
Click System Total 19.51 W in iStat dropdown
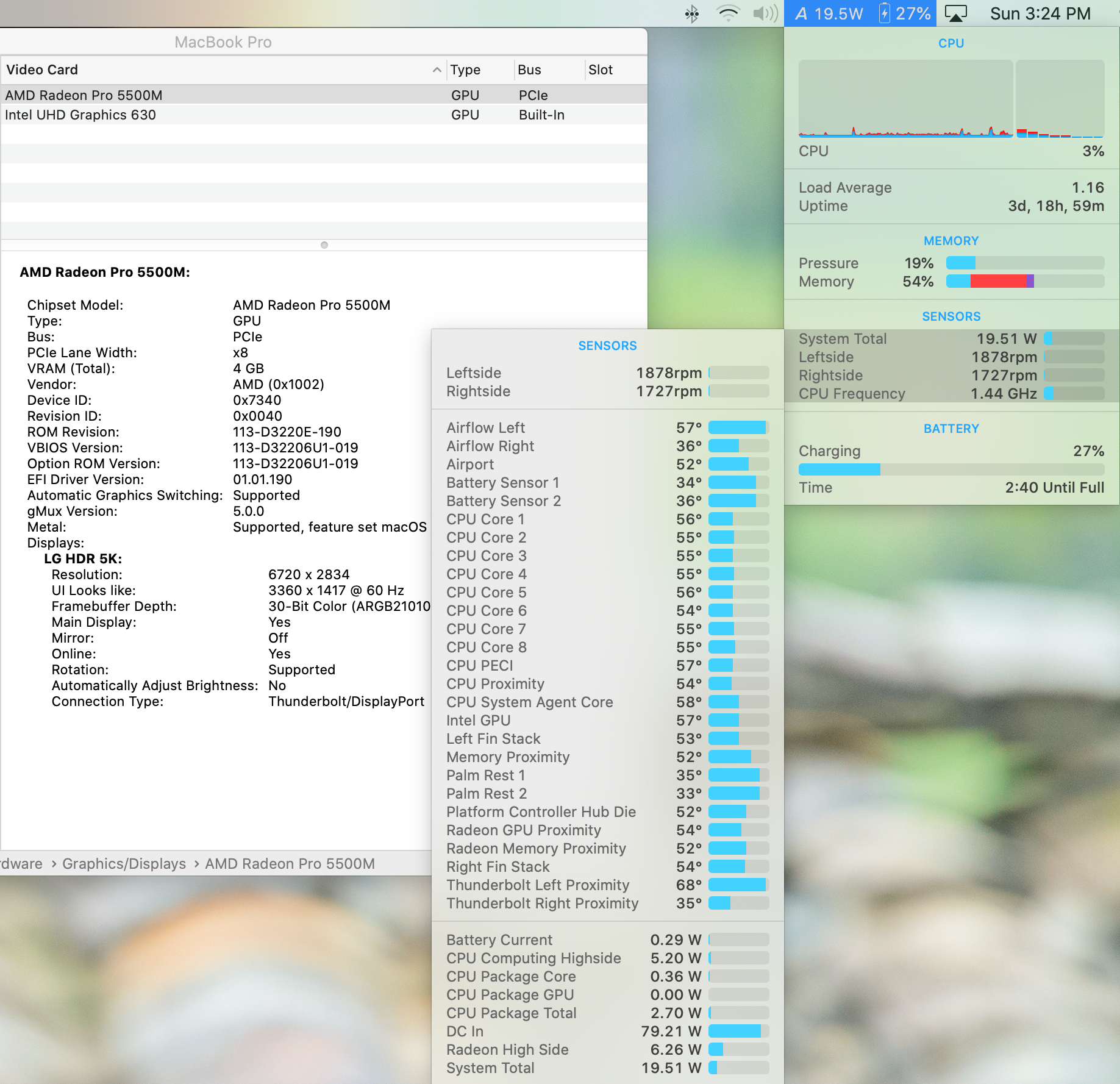click(951, 338)
